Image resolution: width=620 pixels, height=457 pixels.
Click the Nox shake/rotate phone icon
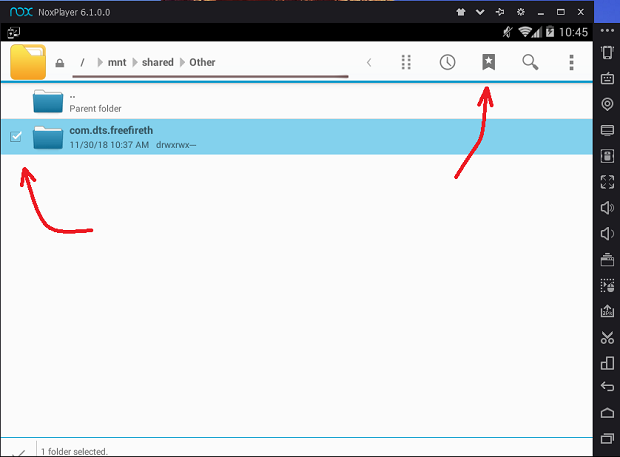607,52
